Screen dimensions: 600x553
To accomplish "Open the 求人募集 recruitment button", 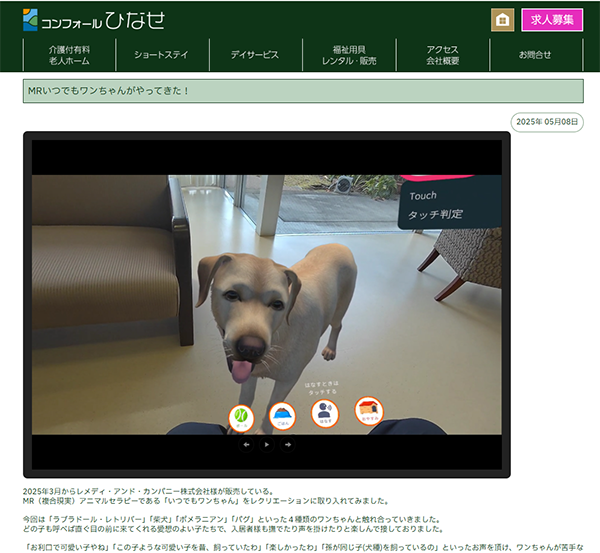I will (552, 20).
